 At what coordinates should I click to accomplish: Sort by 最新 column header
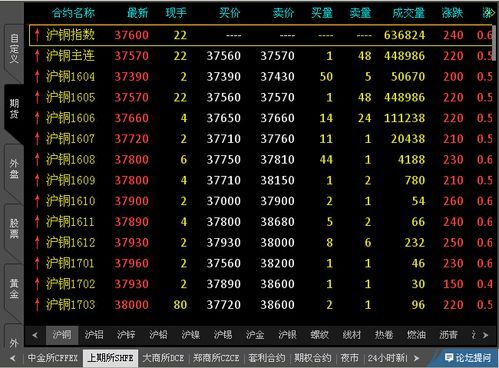(138, 13)
